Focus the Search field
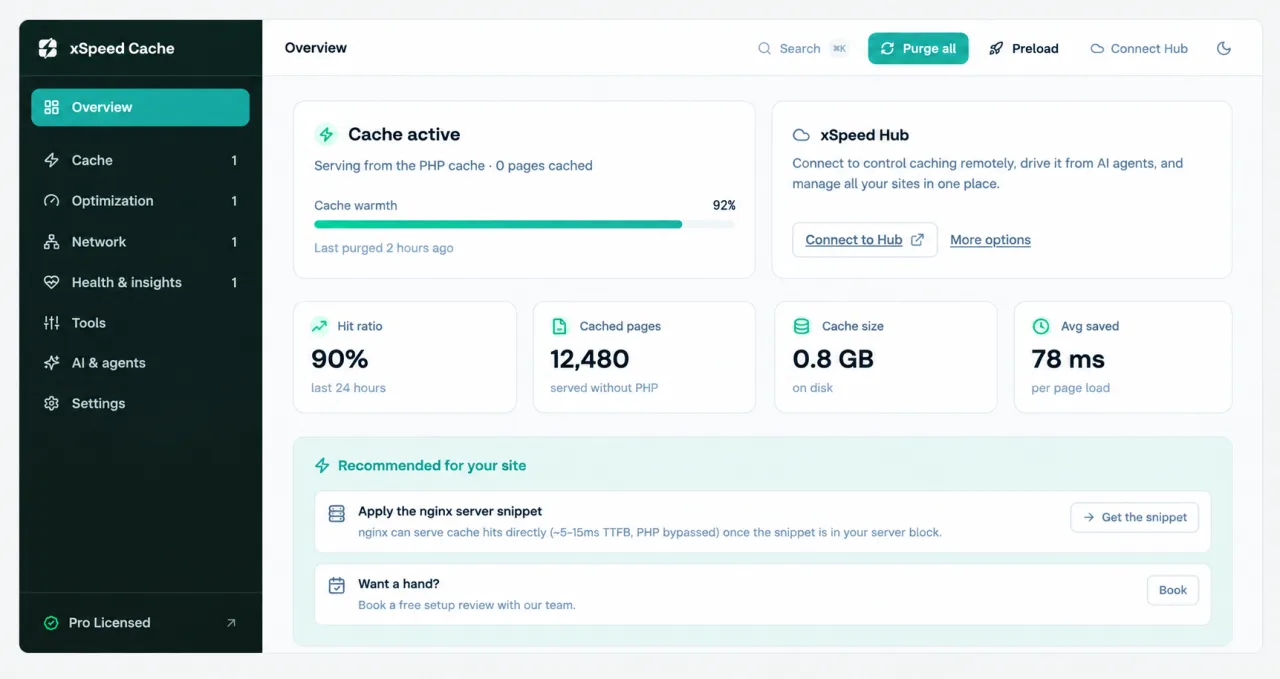The image size is (1280, 679). [803, 48]
